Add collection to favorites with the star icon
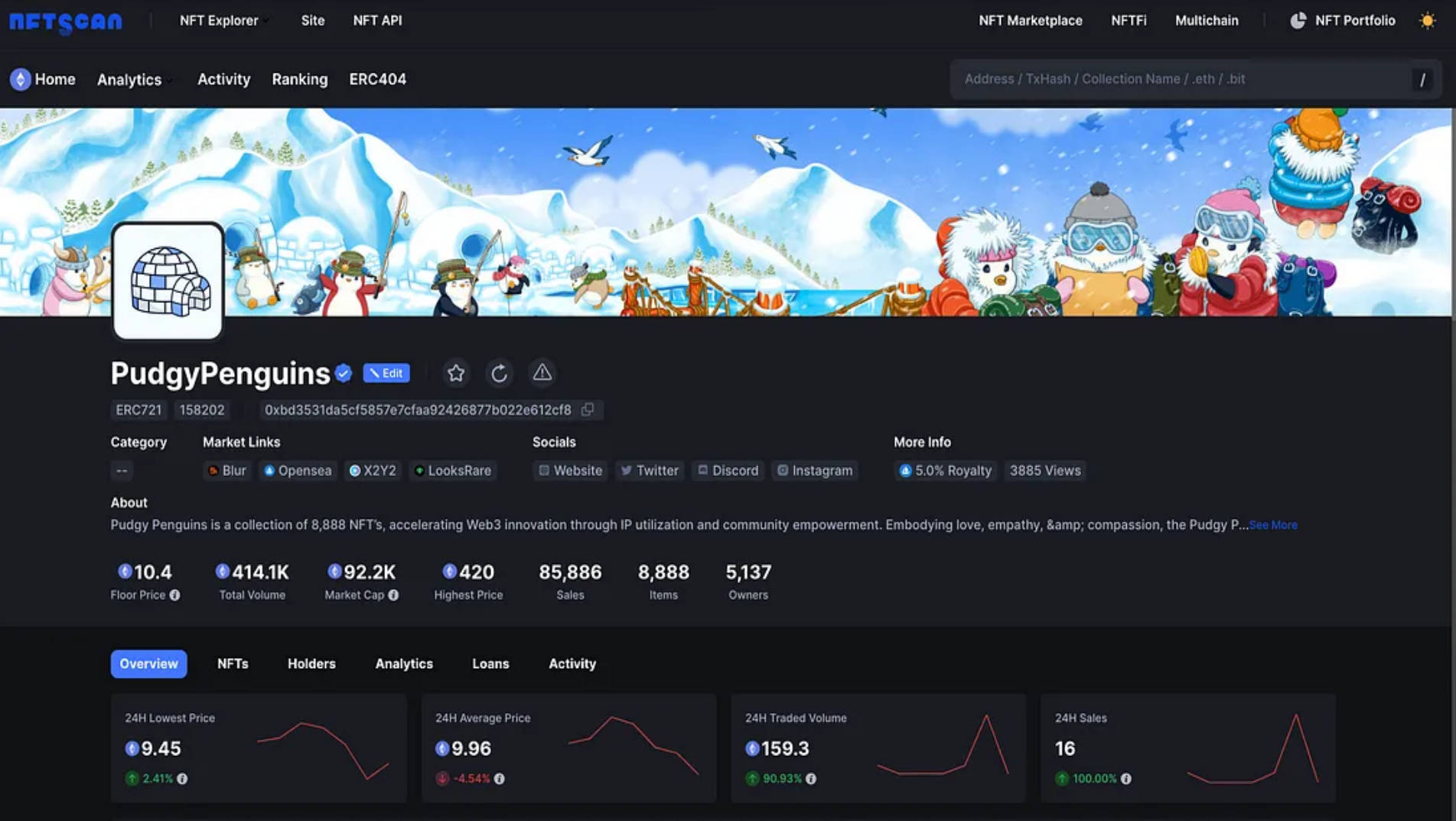The height and width of the screenshot is (821, 1456). click(x=456, y=373)
